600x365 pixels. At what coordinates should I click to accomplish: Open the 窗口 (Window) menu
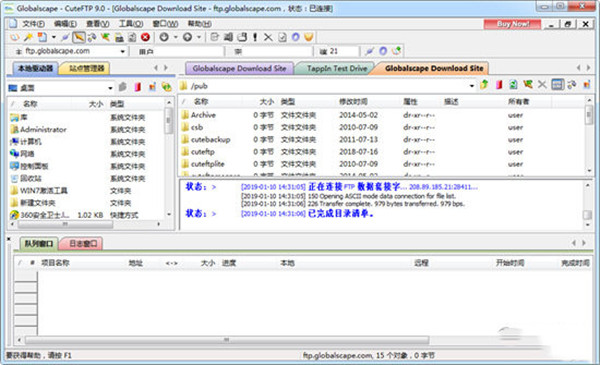[165, 24]
